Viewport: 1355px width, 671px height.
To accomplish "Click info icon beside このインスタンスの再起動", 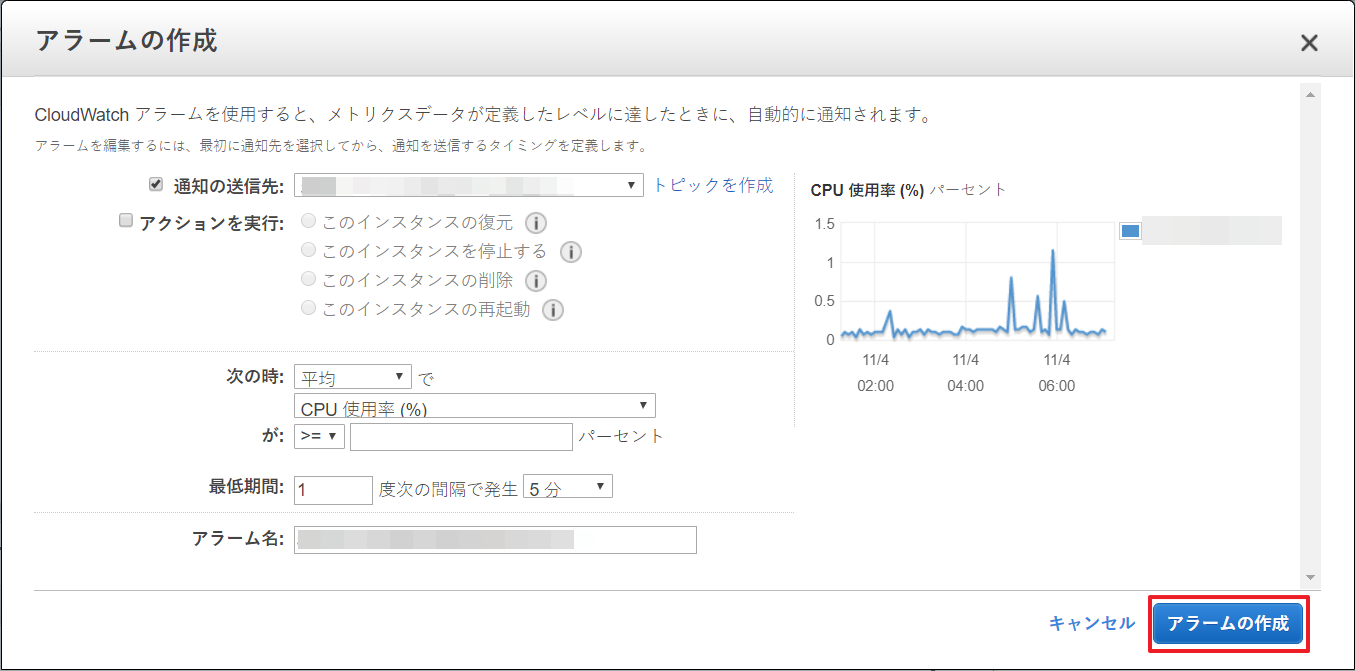I will click(553, 310).
